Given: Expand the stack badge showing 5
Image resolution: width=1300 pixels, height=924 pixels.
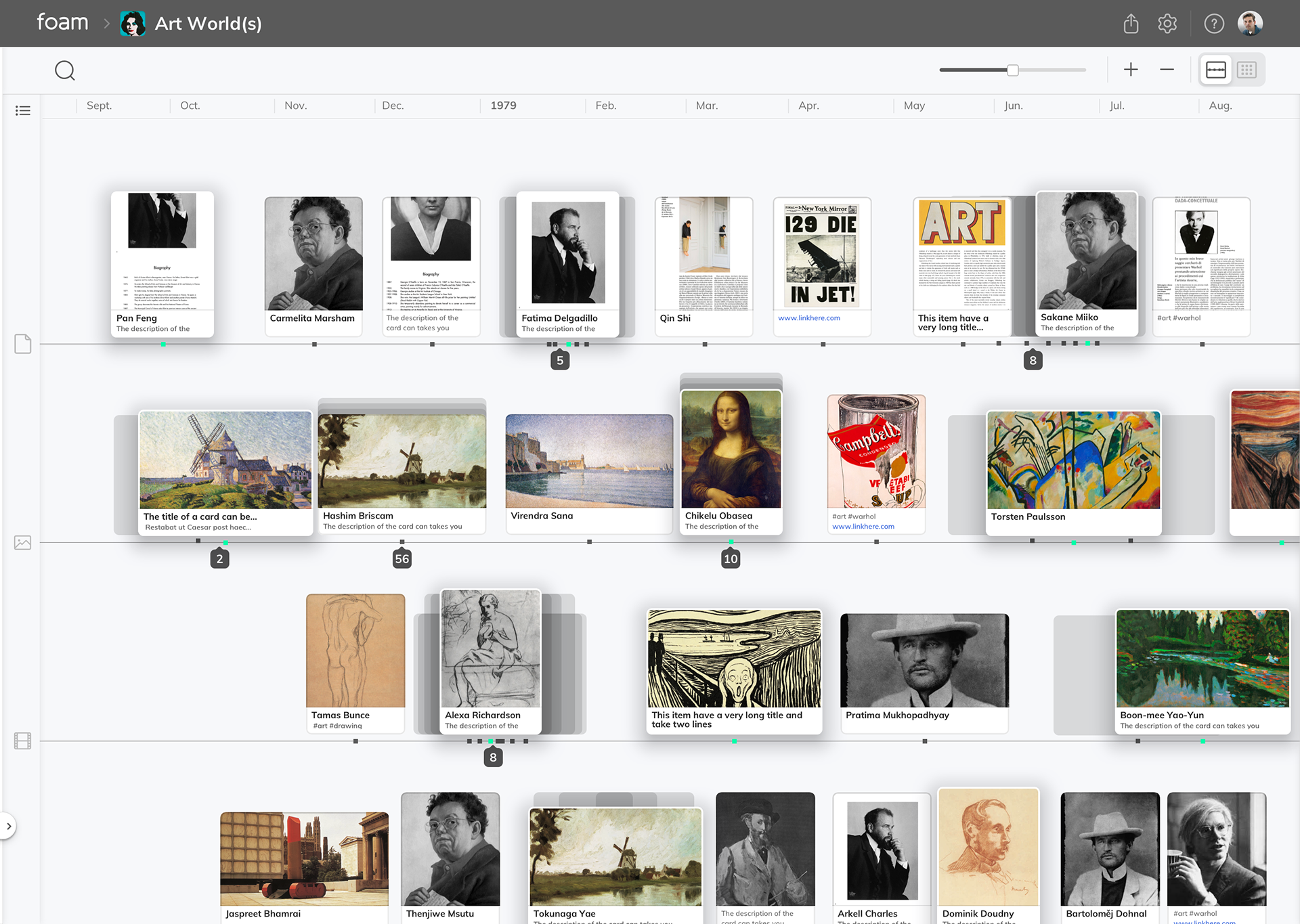Looking at the screenshot, I should 560,360.
